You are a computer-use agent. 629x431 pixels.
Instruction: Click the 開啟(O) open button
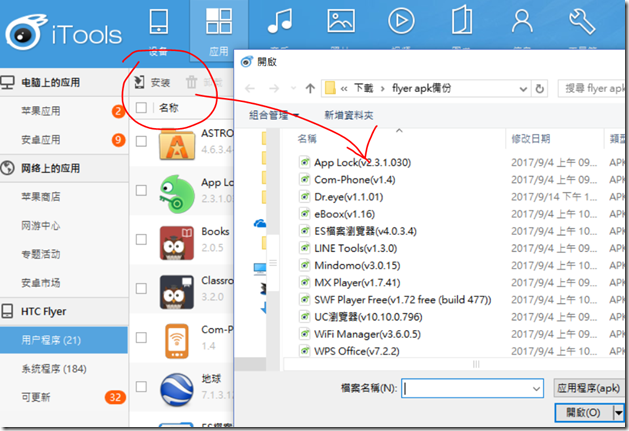584,413
